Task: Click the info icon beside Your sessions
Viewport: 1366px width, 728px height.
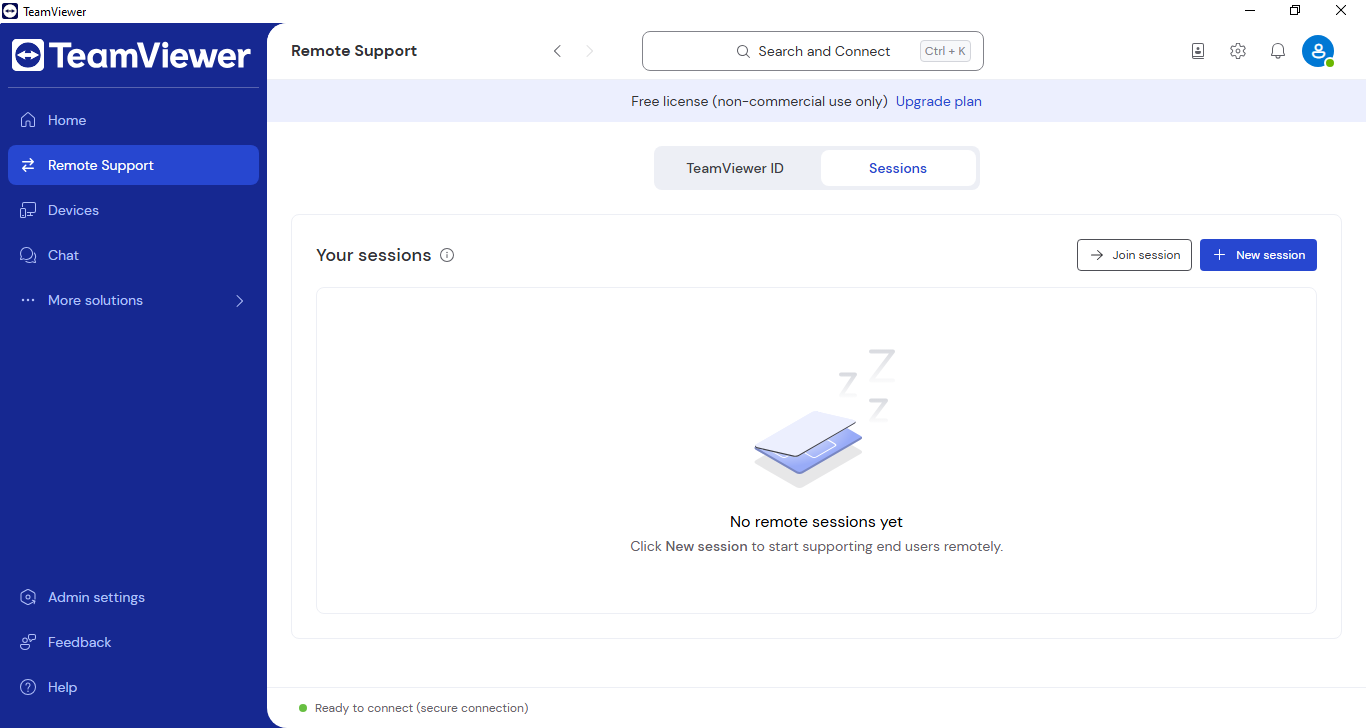Action: point(447,255)
